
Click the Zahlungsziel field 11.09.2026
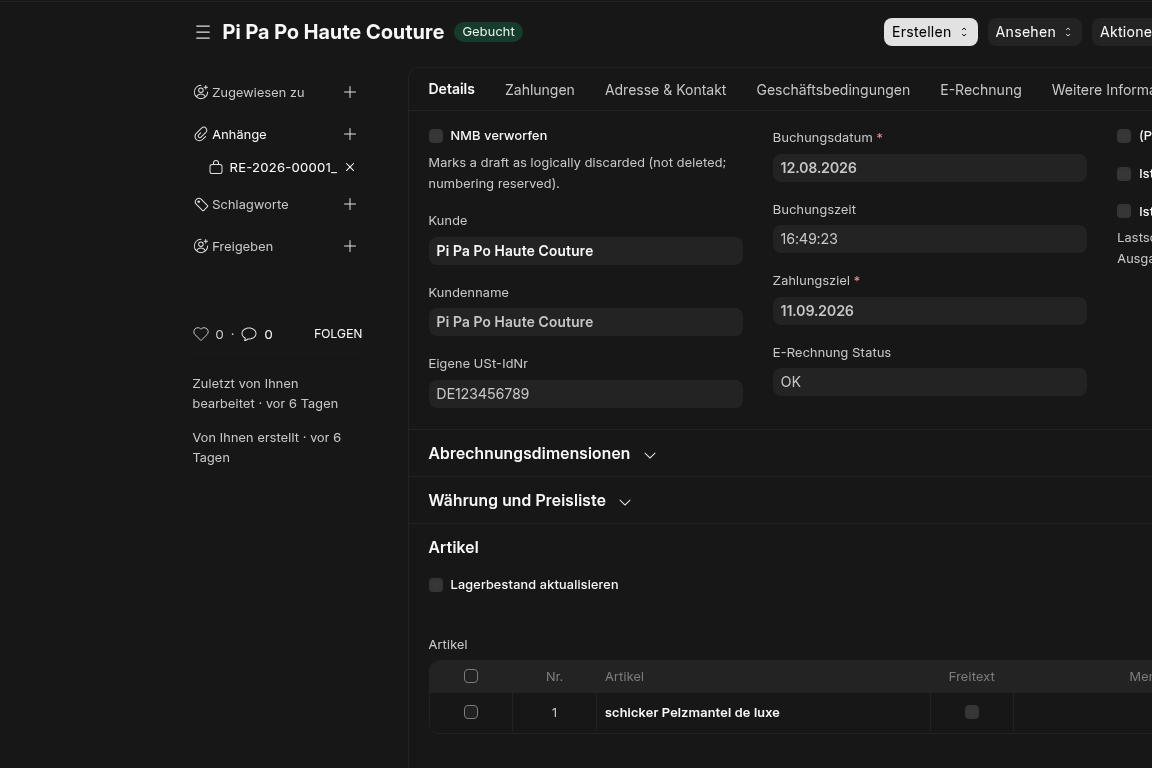click(x=929, y=312)
